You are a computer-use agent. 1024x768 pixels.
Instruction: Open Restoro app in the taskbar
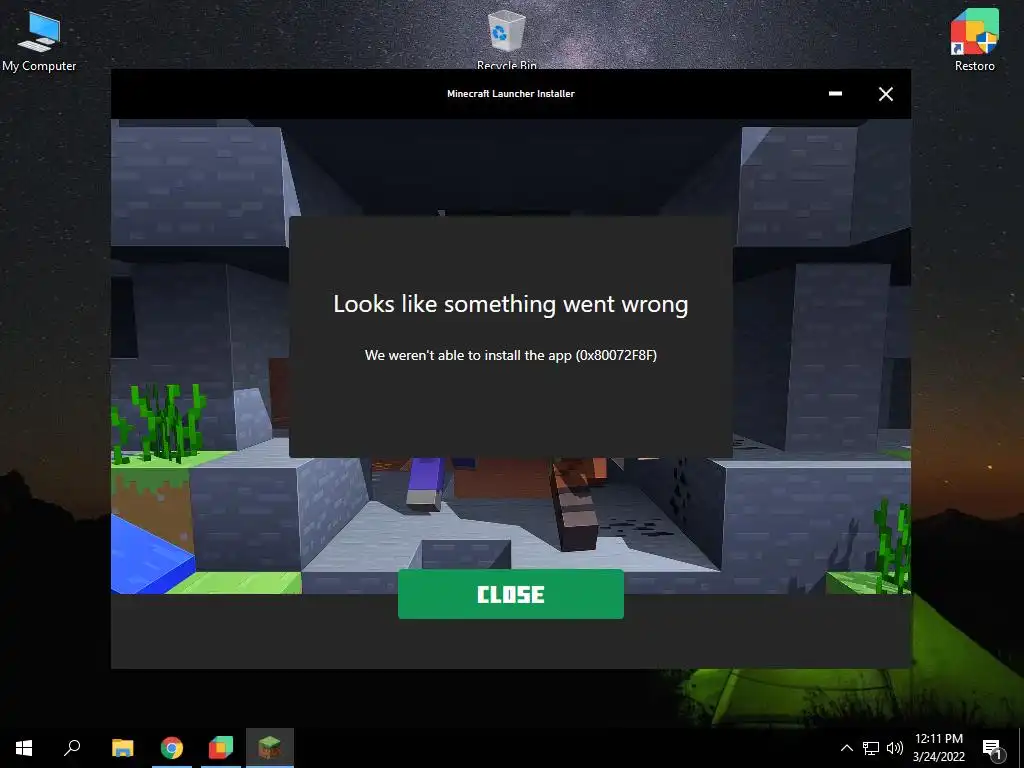pos(221,748)
